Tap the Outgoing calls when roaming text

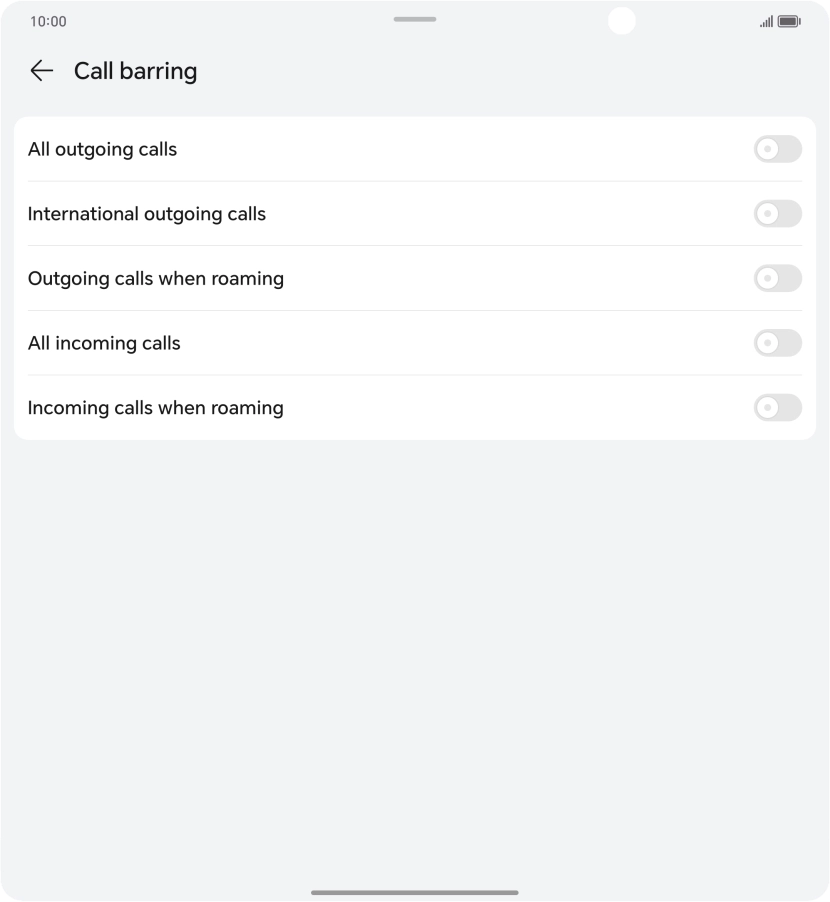156,278
